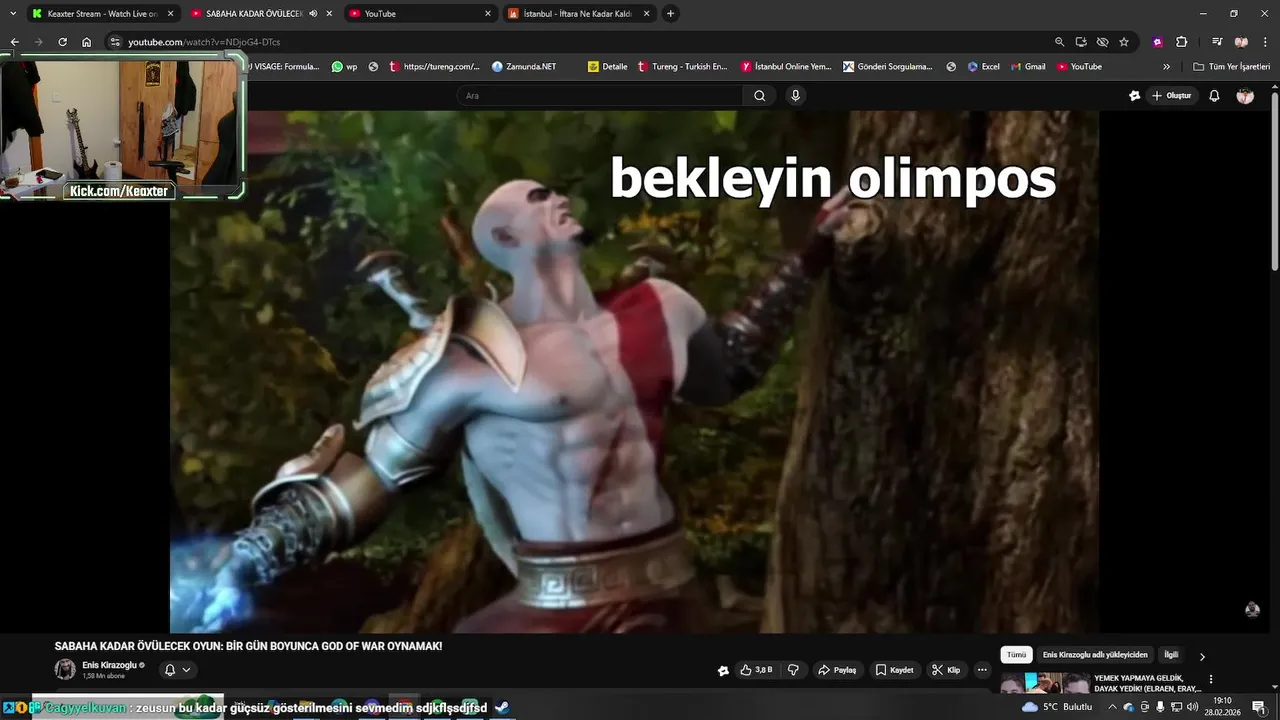1280x720 pixels.
Task: Click the channel watermark on the video
Action: [x=1252, y=610]
